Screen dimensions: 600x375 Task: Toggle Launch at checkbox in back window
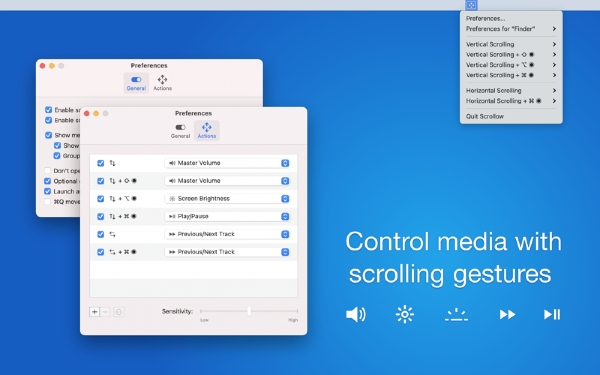click(x=47, y=191)
